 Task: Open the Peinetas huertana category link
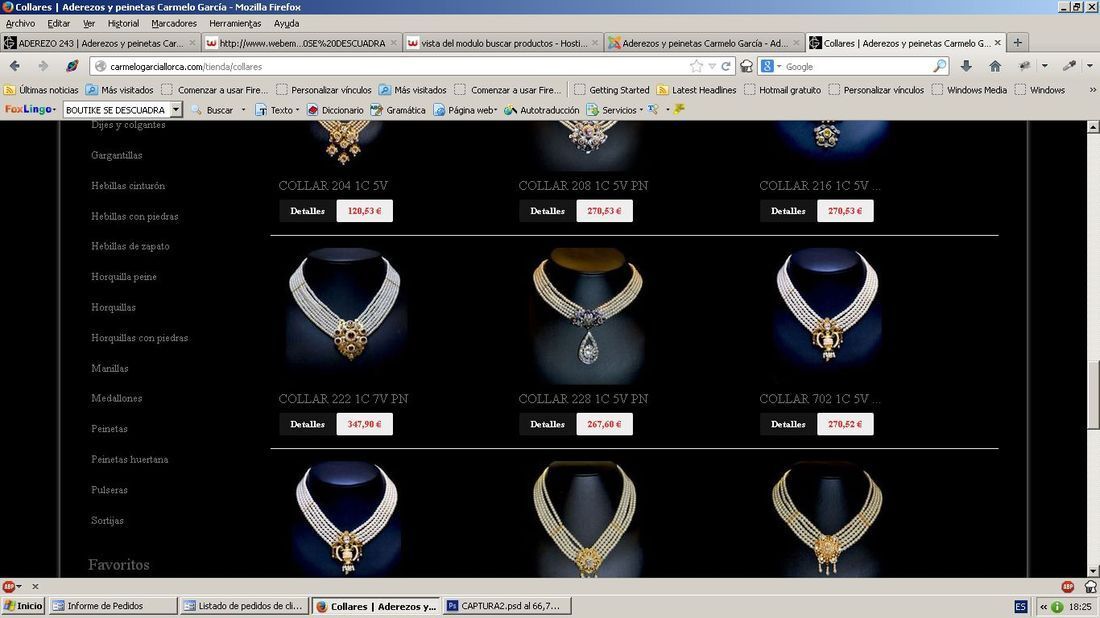point(129,459)
